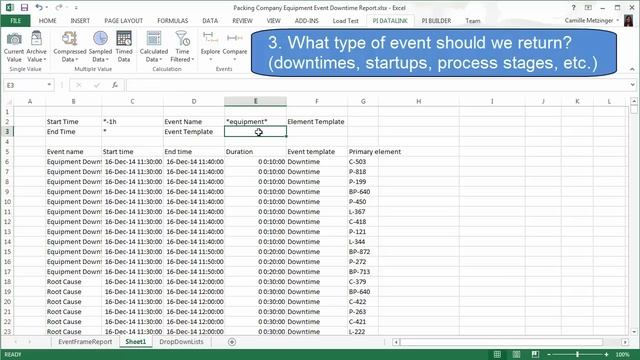Image resolution: width=640 pixels, height=360 pixels.
Task: Open the FILE menu
Action: tap(16, 20)
